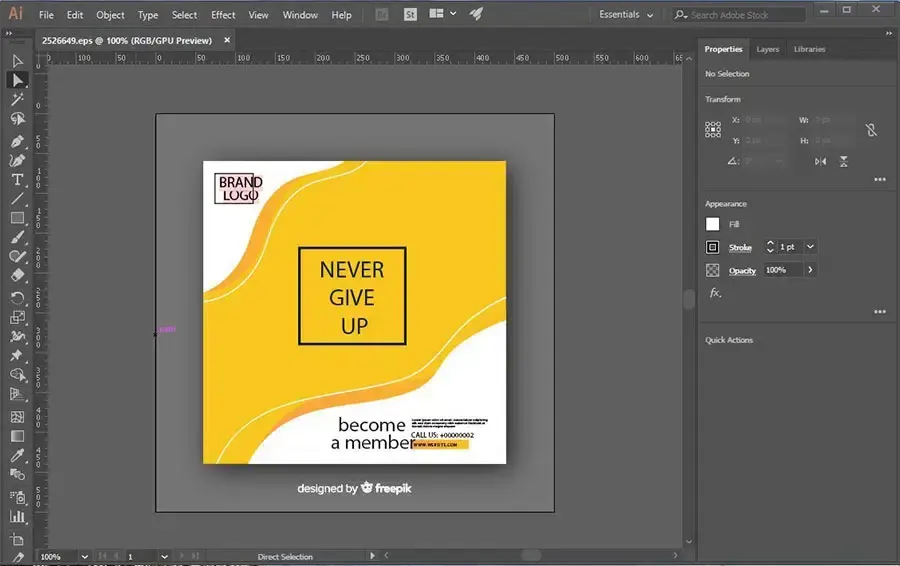900x566 pixels.
Task: Pick the Magic Wand tool
Action: click(17, 99)
